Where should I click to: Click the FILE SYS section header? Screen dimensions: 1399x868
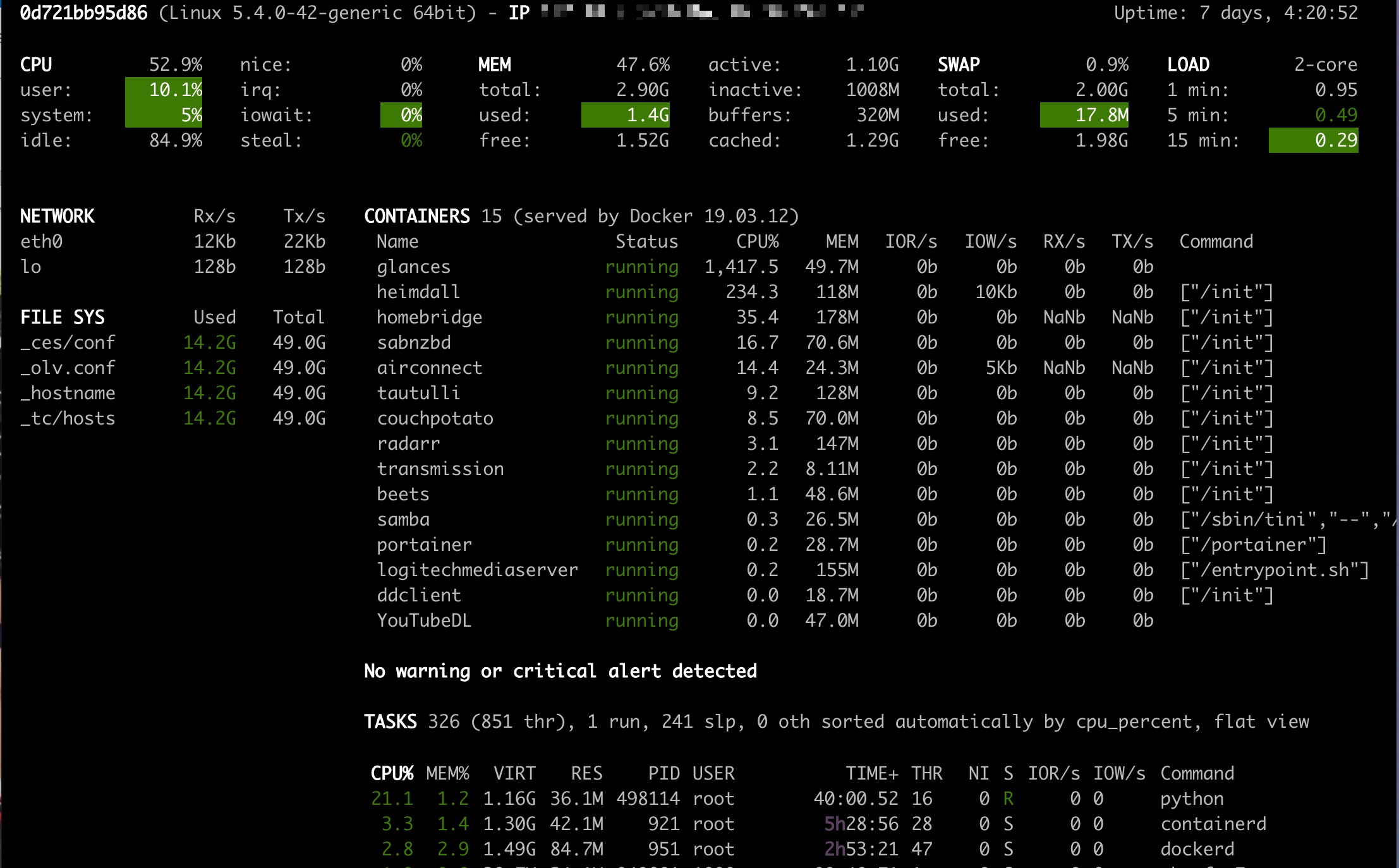(x=63, y=317)
